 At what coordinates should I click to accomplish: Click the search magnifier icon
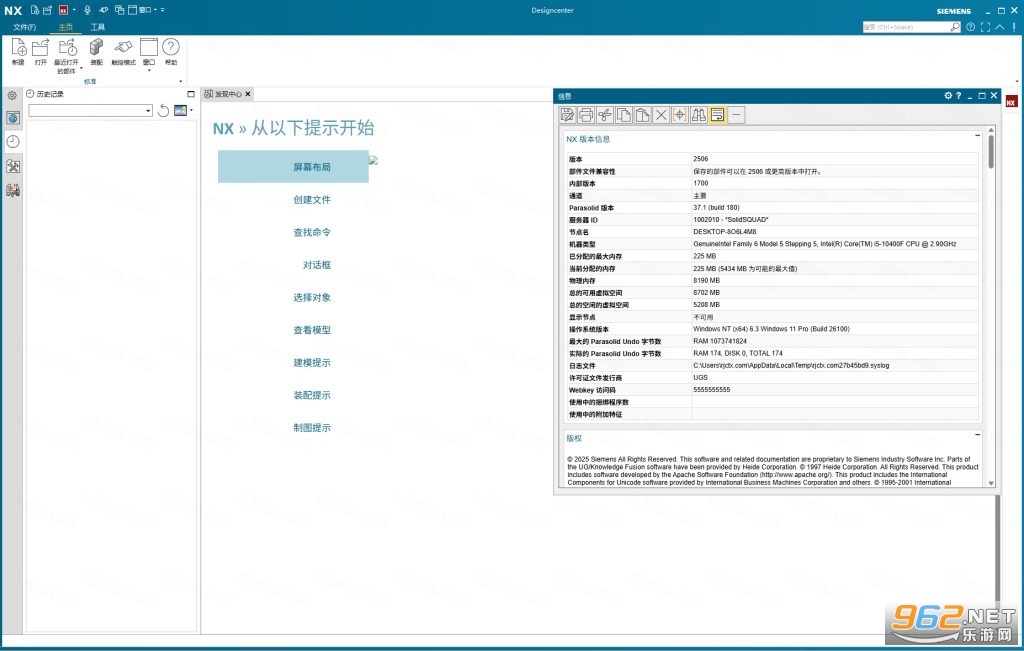coord(955,27)
